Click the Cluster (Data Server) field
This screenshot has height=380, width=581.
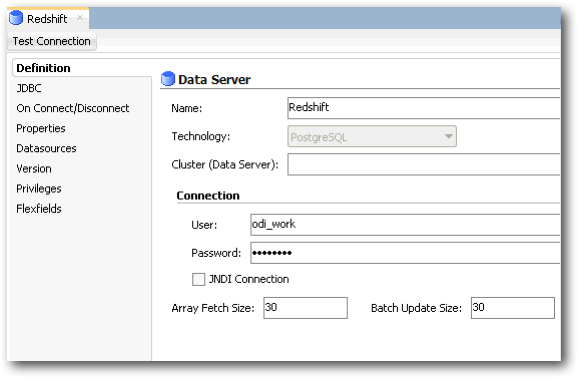coord(424,164)
